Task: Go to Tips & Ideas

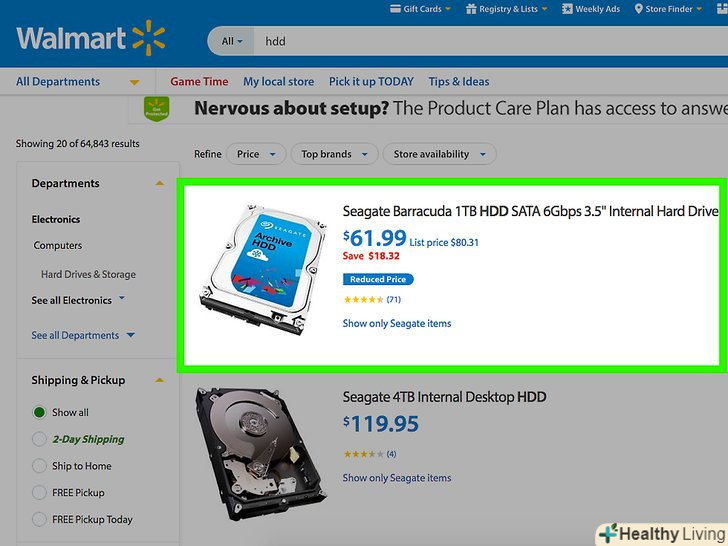Action: click(x=459, y=82)
